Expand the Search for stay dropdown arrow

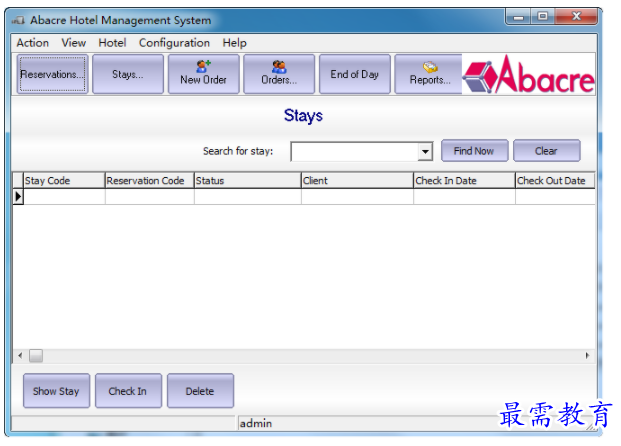tap(425, 151)
